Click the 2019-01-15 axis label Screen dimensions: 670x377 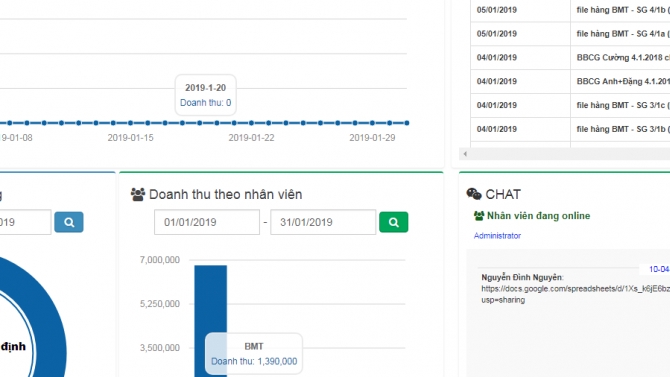130,138
